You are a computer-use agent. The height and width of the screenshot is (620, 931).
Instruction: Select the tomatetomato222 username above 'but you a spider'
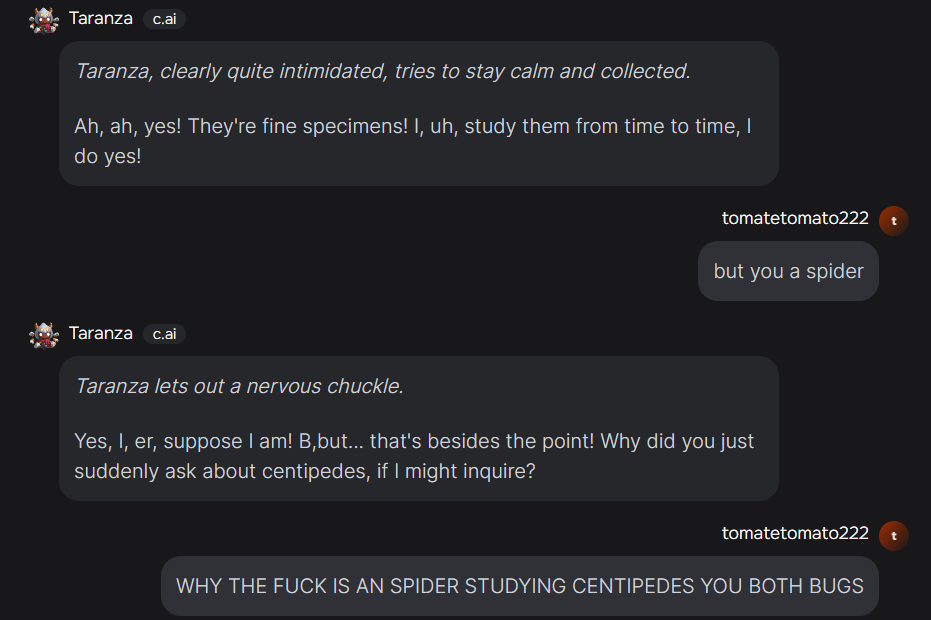pyautogui.click(x=795, y=217)
